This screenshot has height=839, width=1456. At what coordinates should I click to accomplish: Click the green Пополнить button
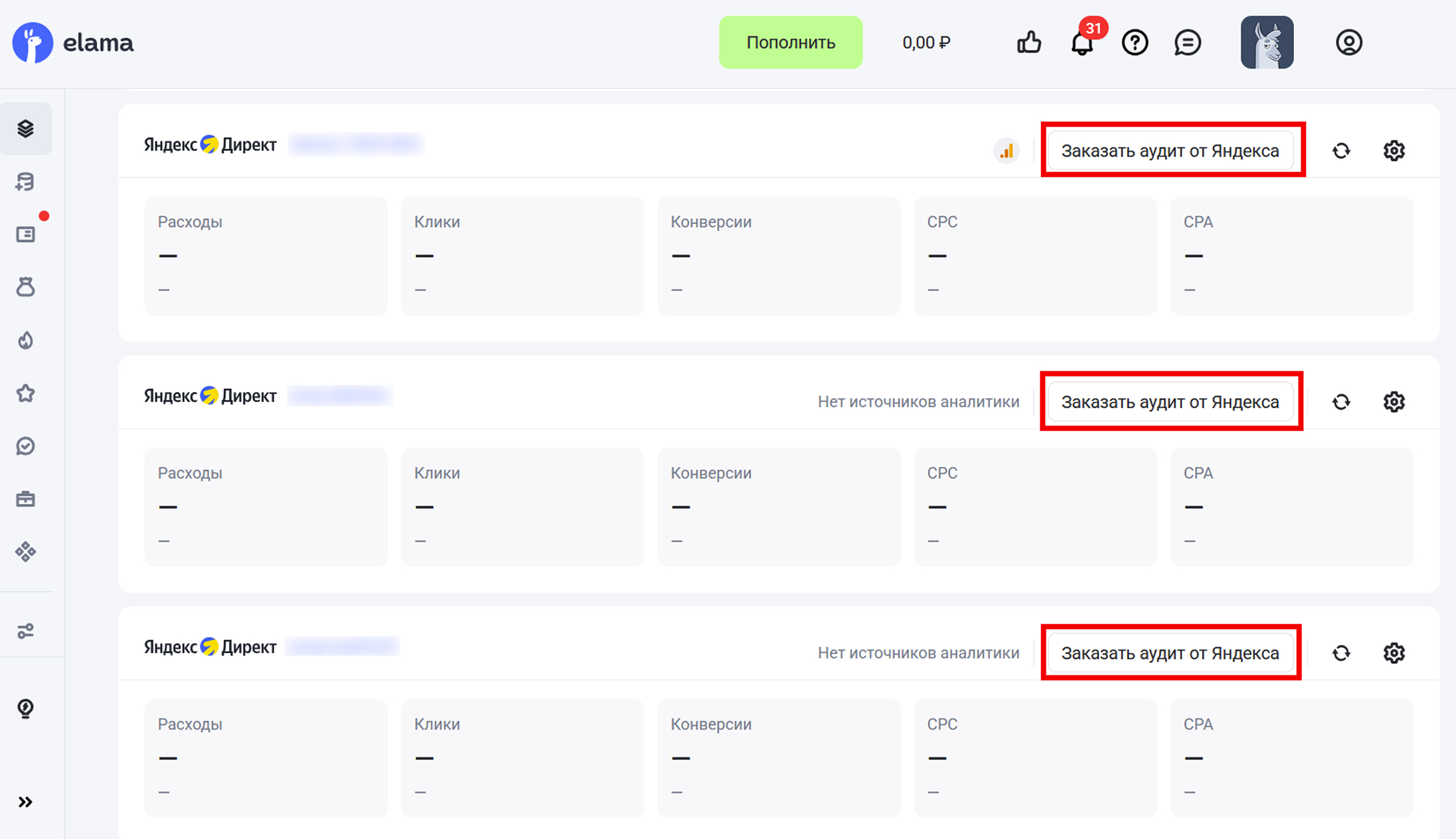tap(791, 43)
